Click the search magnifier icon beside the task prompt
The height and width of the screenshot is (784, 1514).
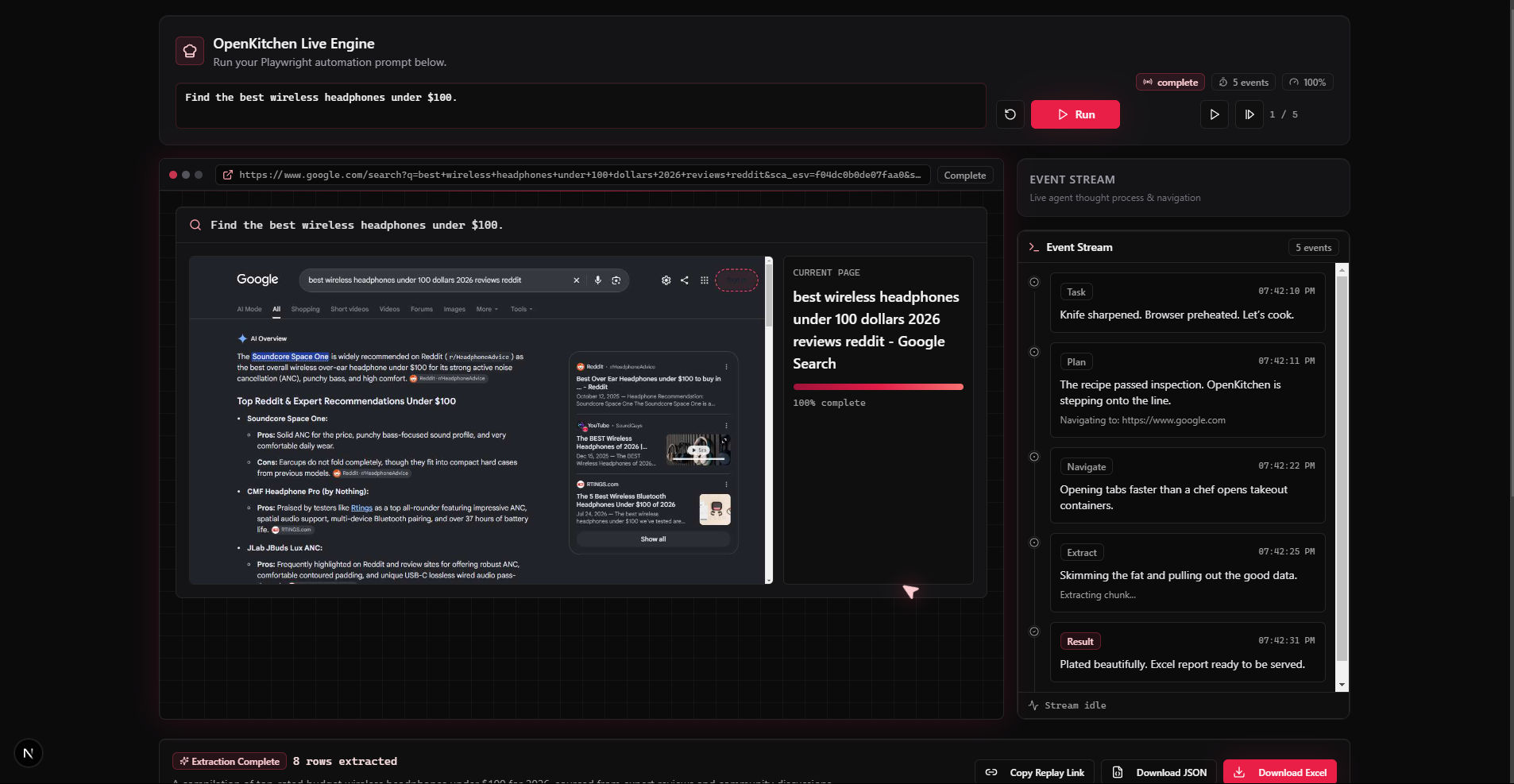tap(195, 225)
